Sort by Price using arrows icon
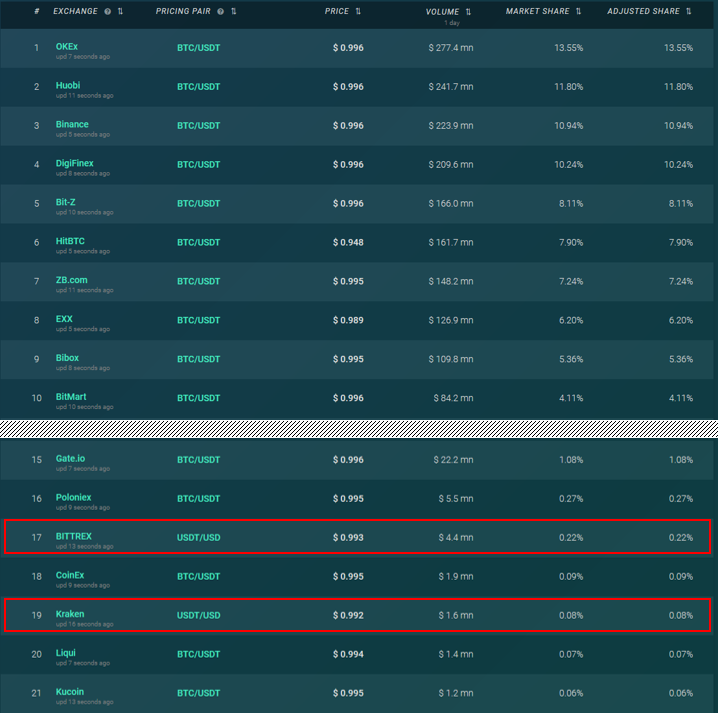This screenshot has width=718, height=714. point(358,11)
